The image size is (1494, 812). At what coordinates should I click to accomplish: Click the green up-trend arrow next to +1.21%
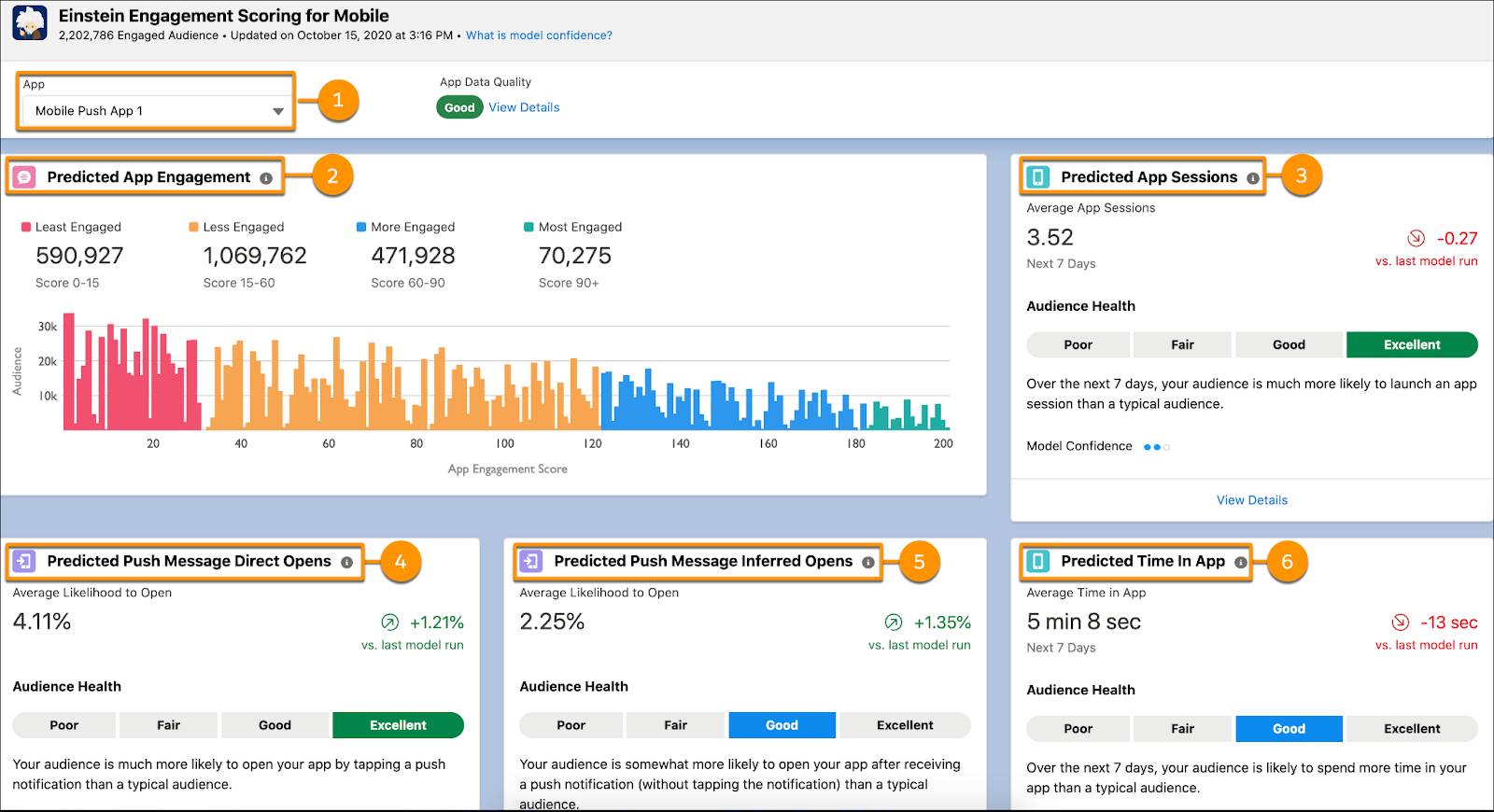(389, 623)
